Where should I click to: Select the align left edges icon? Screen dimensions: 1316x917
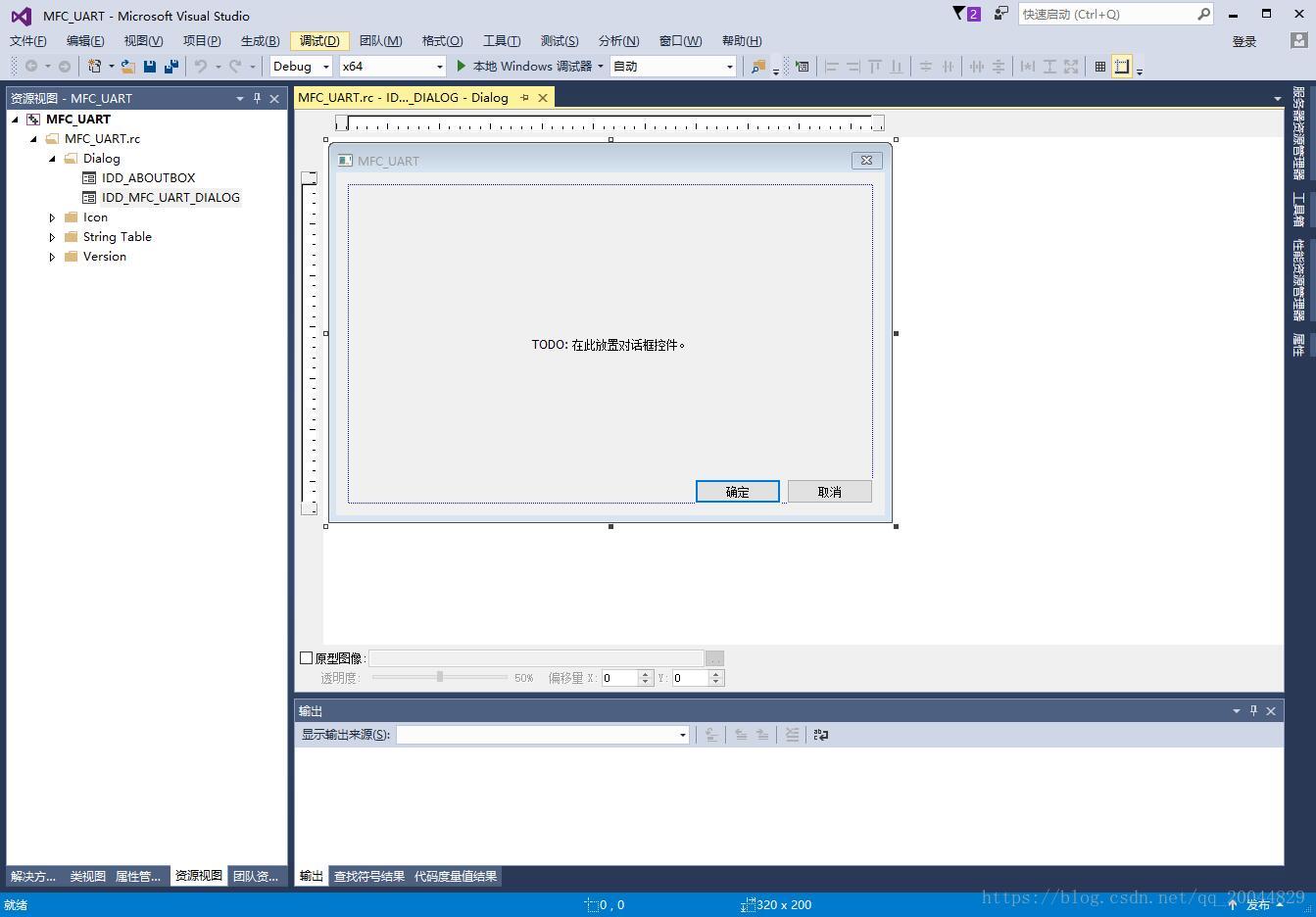coord(832,66)
